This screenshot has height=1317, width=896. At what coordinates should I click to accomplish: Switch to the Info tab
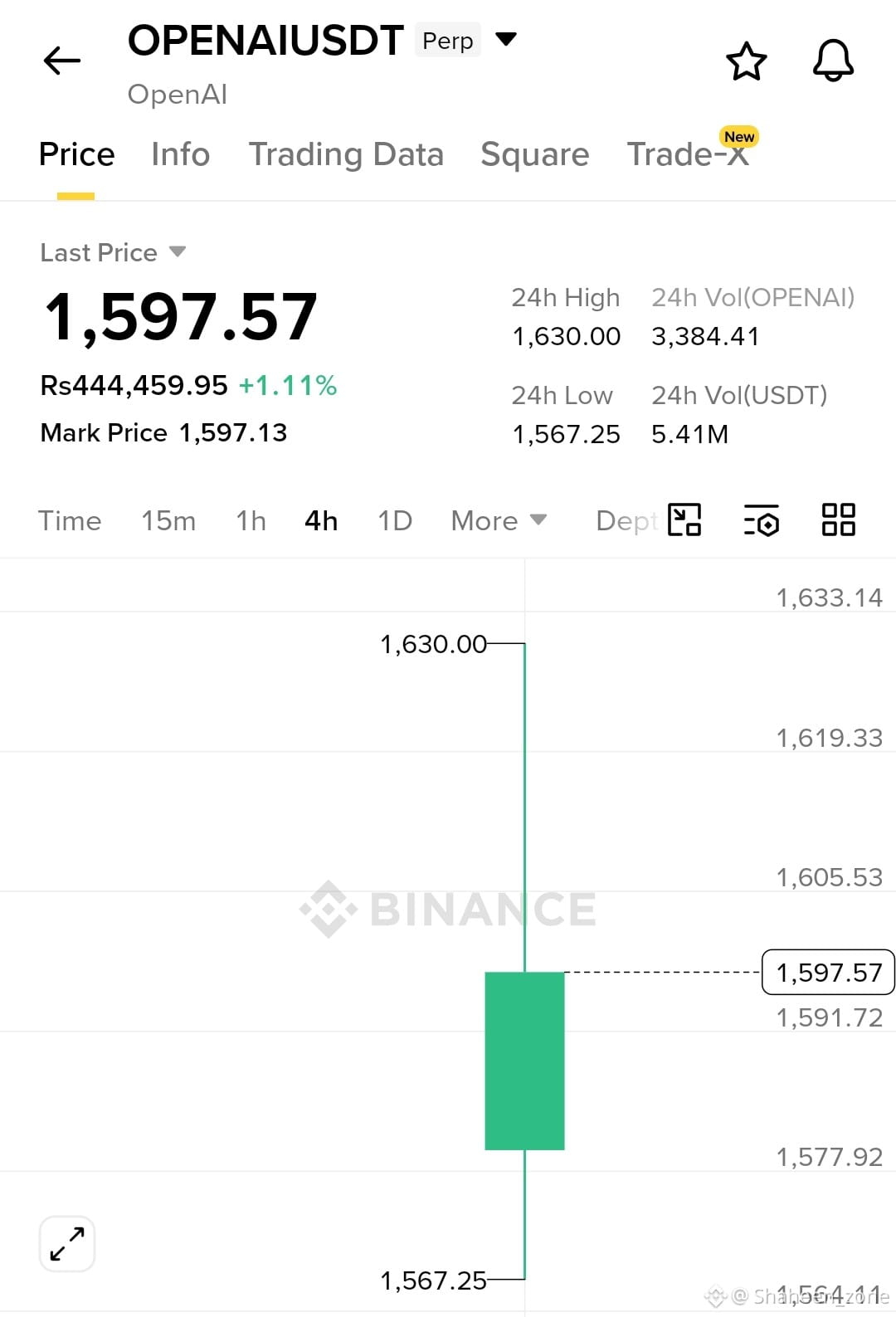click(x=180, y=154)
